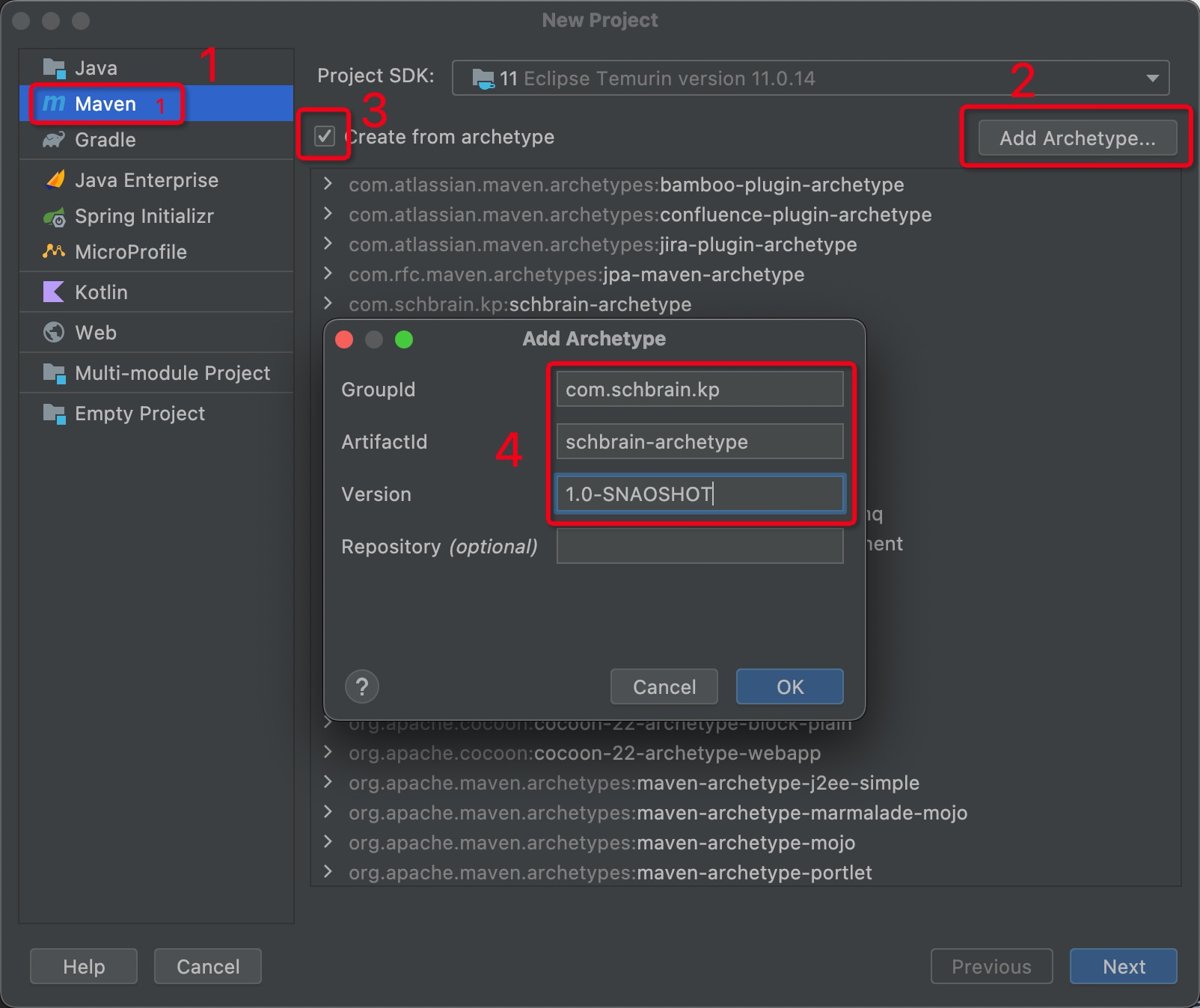Select the Gradle elephant icon
The height and width of the screenshot is (1008, 1200).
coord(54,140)
